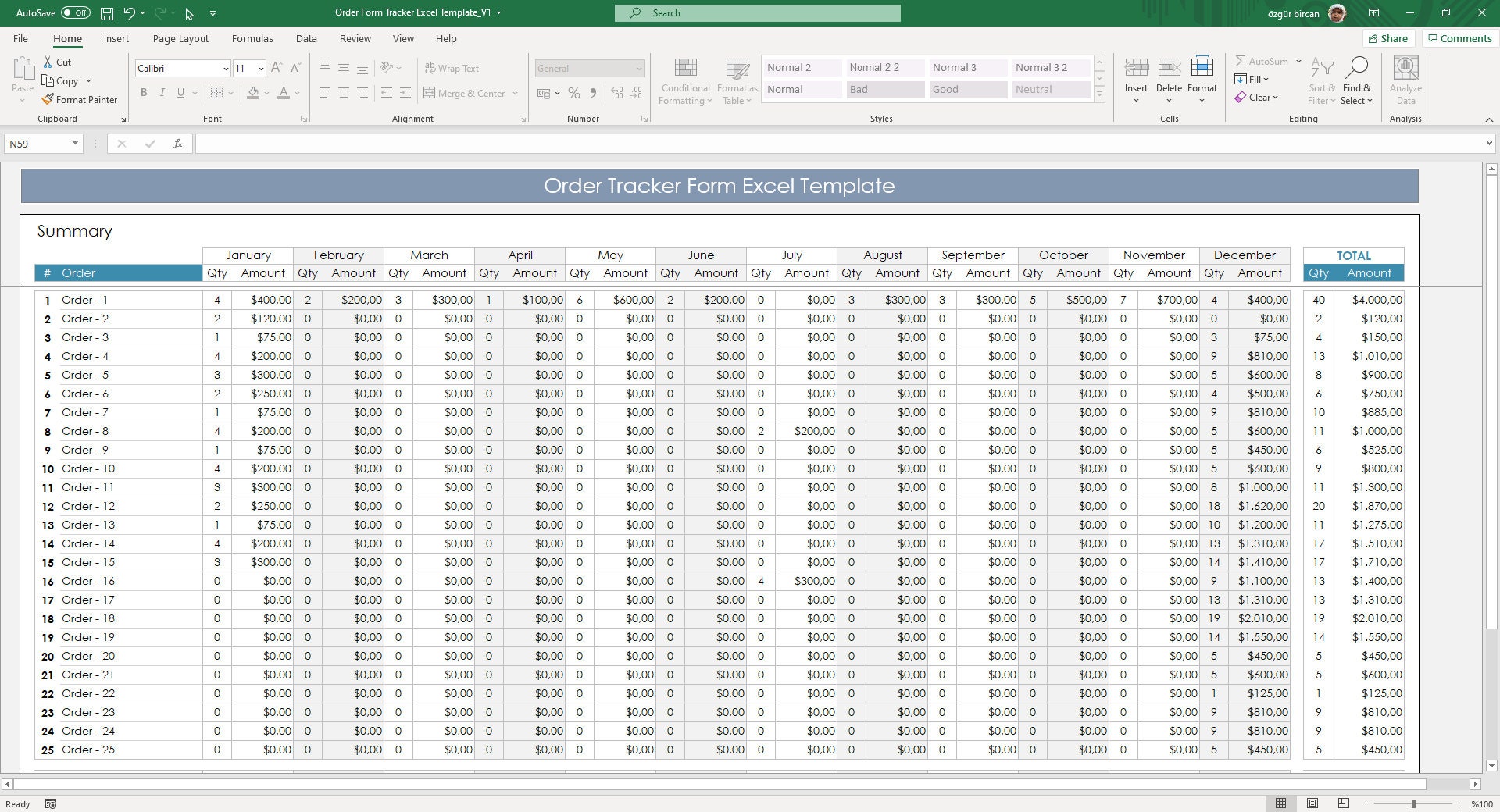Open the font size dropdown
Viewport: 1500px width, 812px height.
tap(261, 68)
